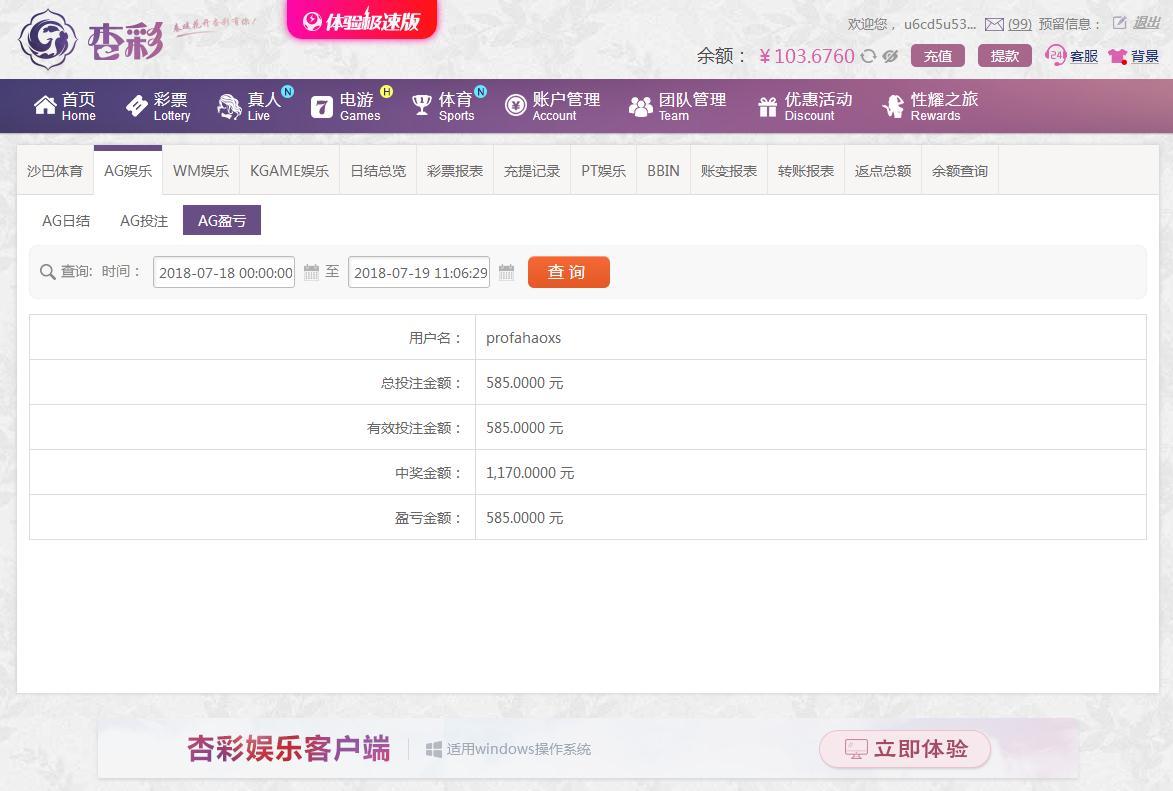Switch to the WM娱乐 tab
The image size is (1173, 791).
pos(201,171)
